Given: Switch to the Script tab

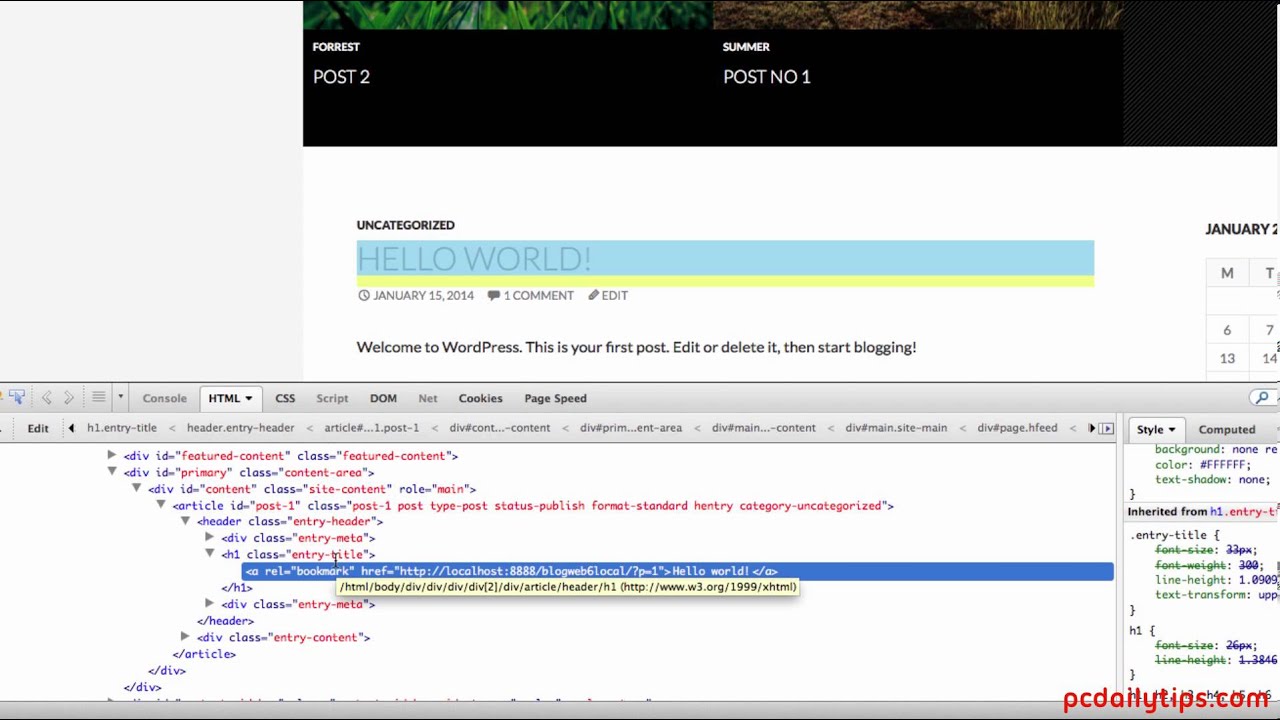Looking at the screenshot, I should click(332, 398).
